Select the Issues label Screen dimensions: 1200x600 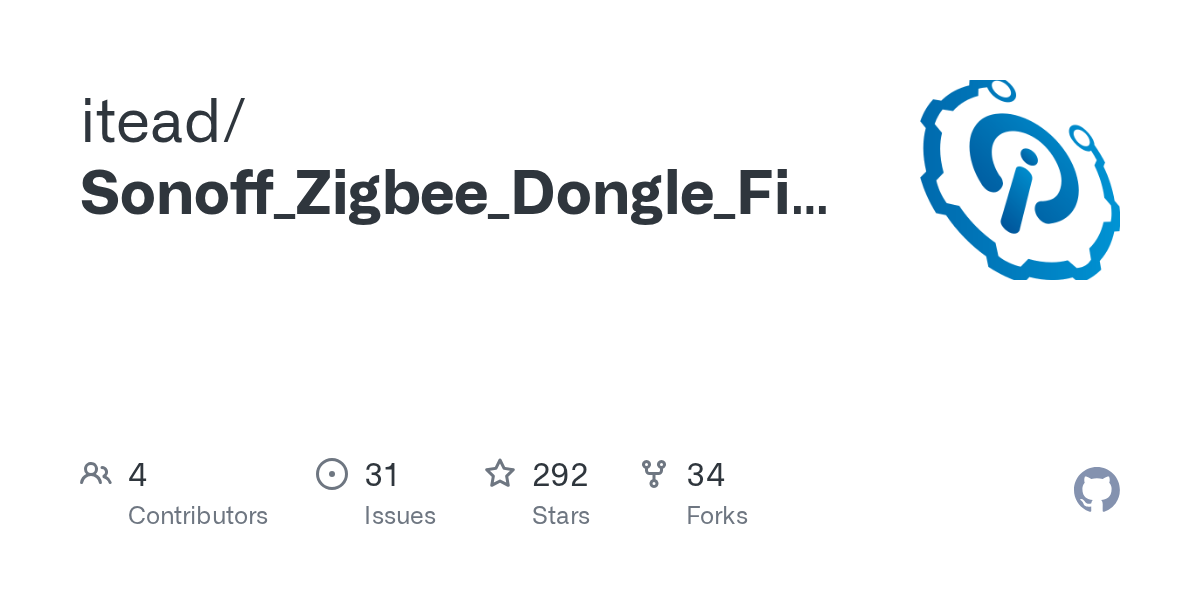(x=400, y=516)
